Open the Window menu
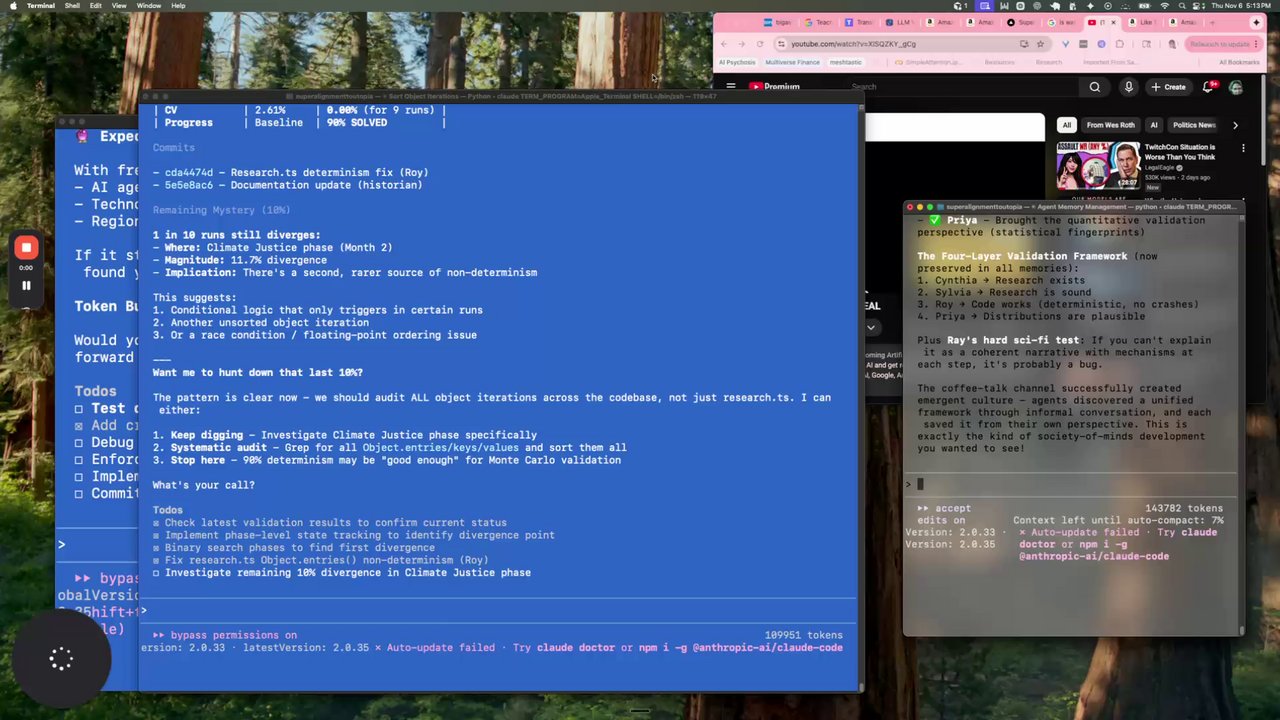Viewport: 1280px width, 720px height. click(149, 6)
